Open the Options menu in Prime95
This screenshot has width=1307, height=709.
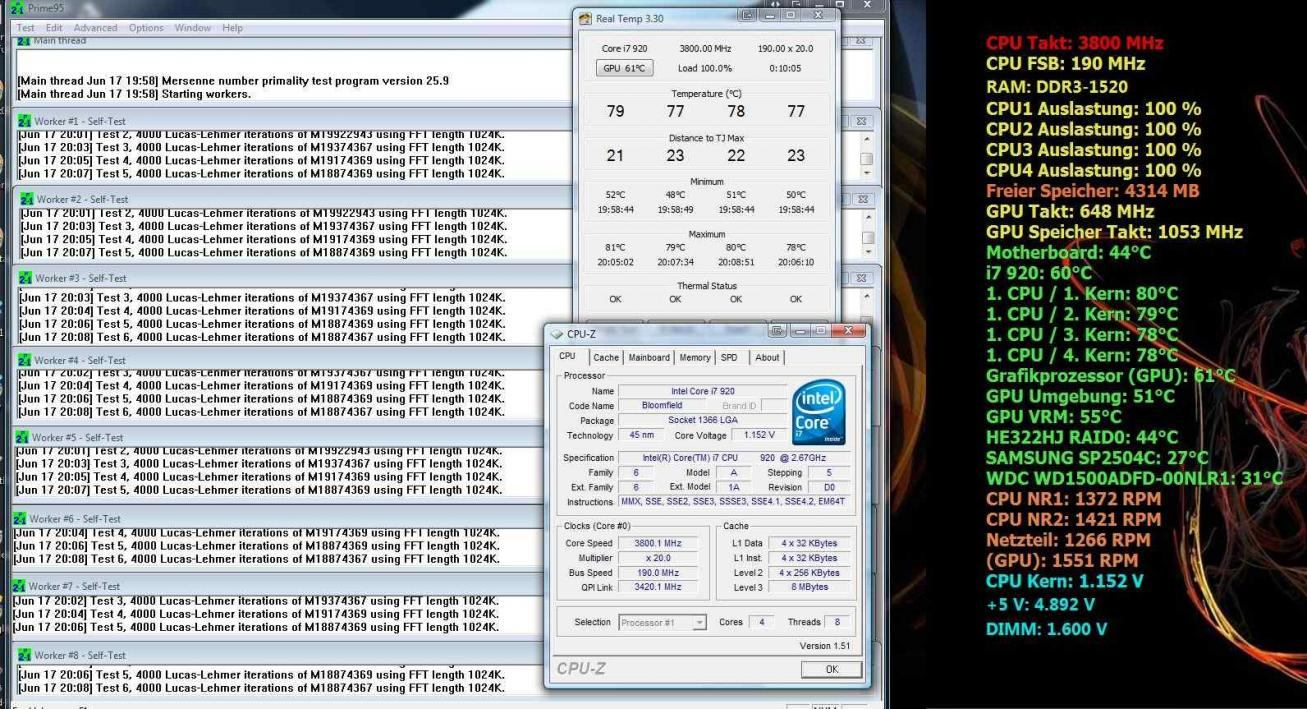[x=146, y=28]
